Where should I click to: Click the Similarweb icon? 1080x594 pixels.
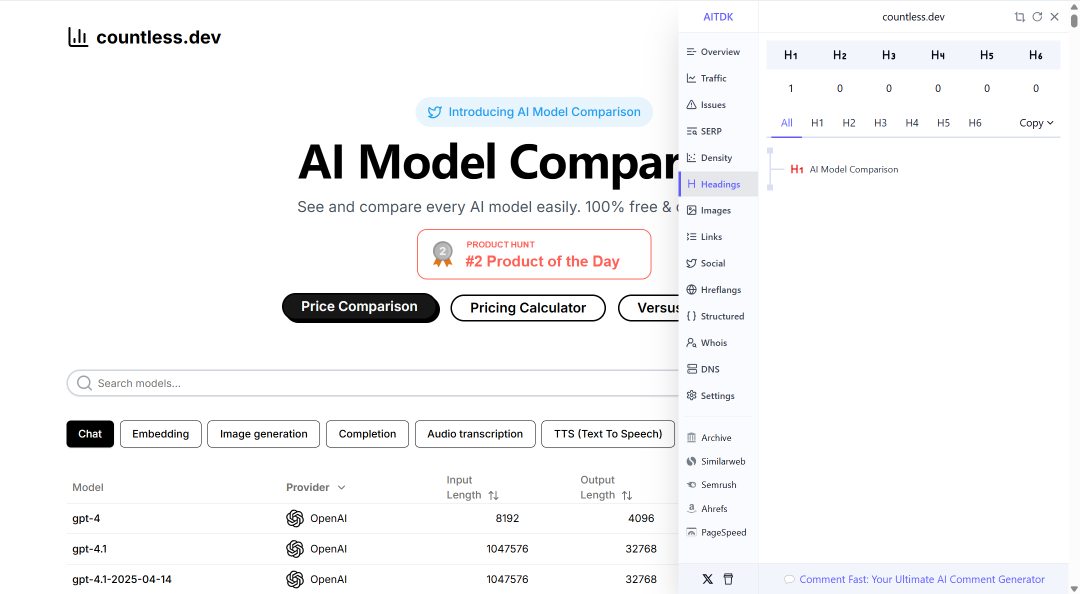point(692,462)
